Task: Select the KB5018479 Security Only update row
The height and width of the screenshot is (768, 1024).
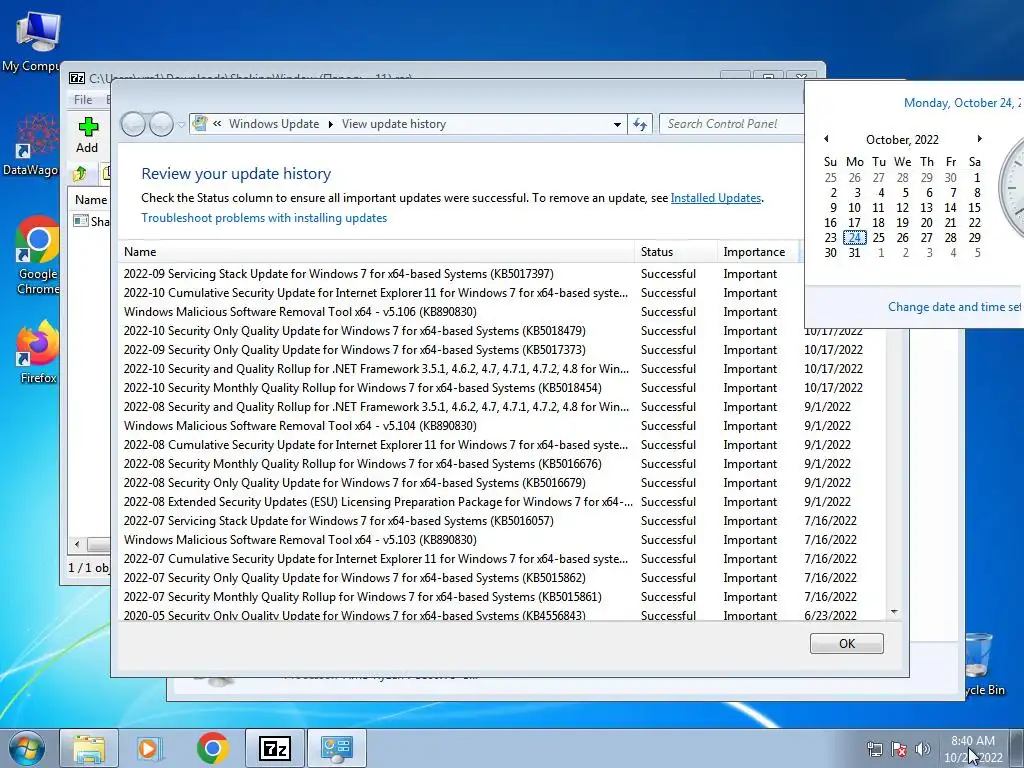Action: click(502, 331)
